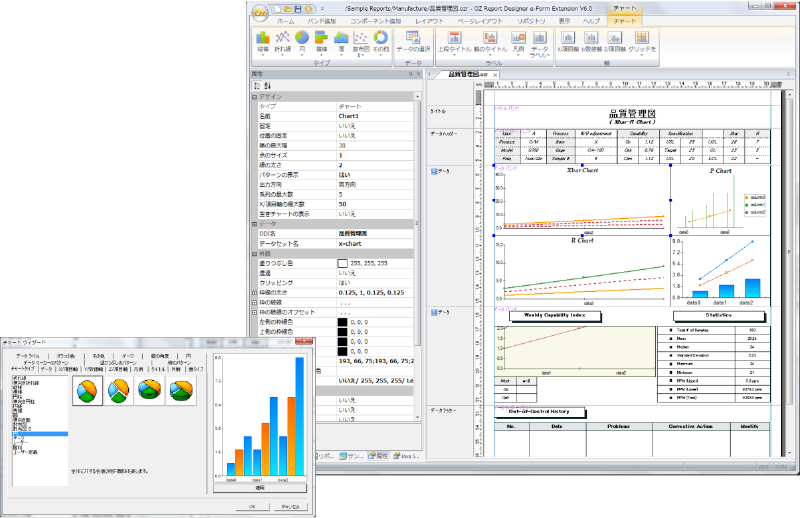The image size is (800, 518).
Task: Select the line (折れ線) chart type icon
Action: (x=282, y=37)
